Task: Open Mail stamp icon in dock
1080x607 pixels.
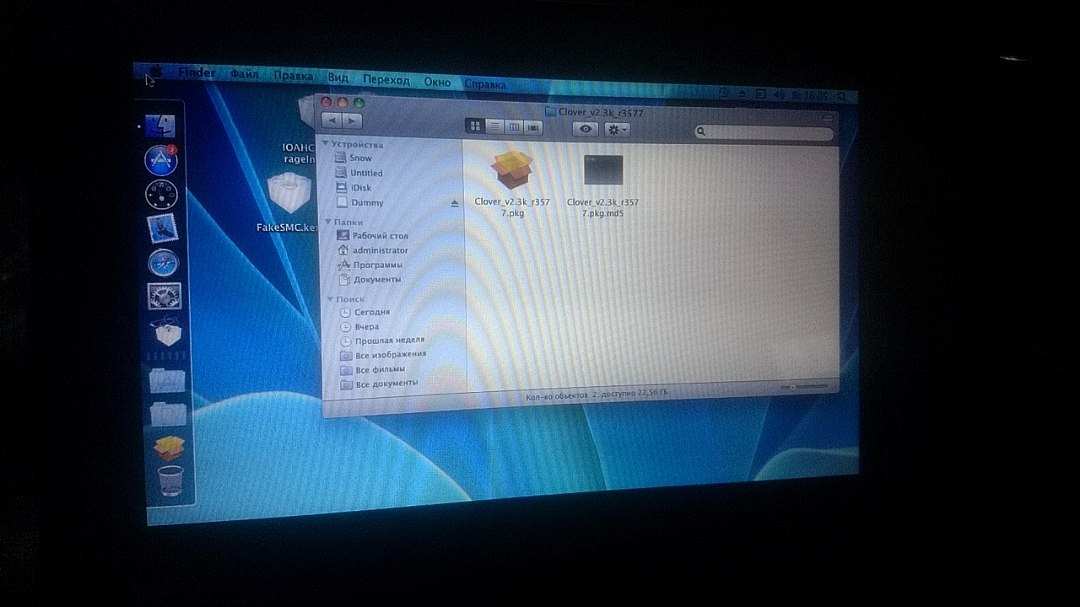Action: [163, 229]
